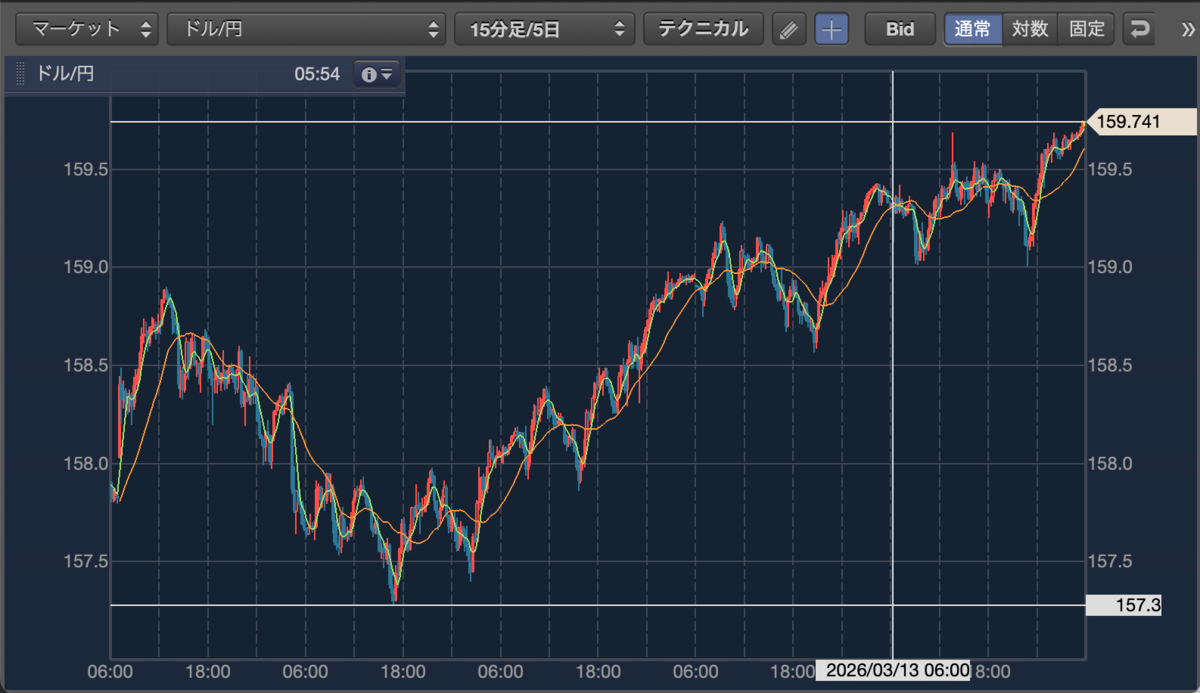1200x693 pixels.
Task: Select the pencil drawing tool
Action: 789,29
